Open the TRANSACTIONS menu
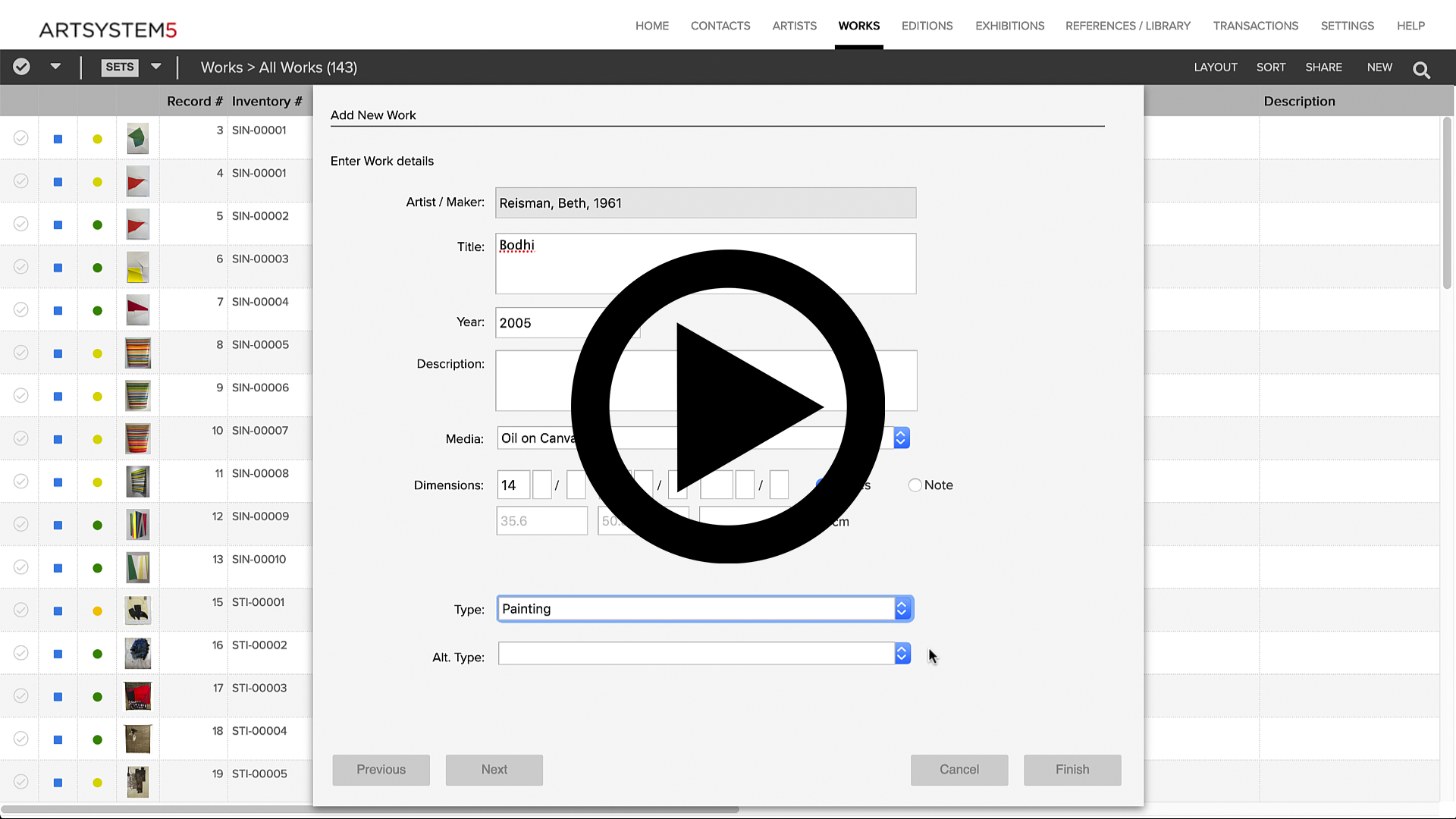Image resolution: width=1456 pixels, height=819 pixels. coord(1255,25)
